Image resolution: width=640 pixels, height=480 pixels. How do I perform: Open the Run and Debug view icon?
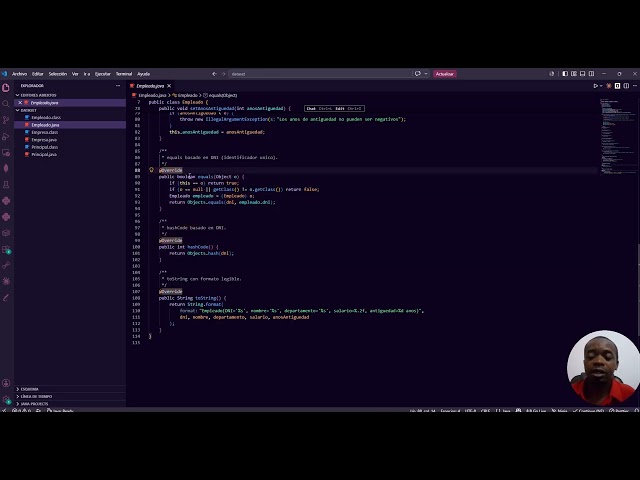pos(6,136)
